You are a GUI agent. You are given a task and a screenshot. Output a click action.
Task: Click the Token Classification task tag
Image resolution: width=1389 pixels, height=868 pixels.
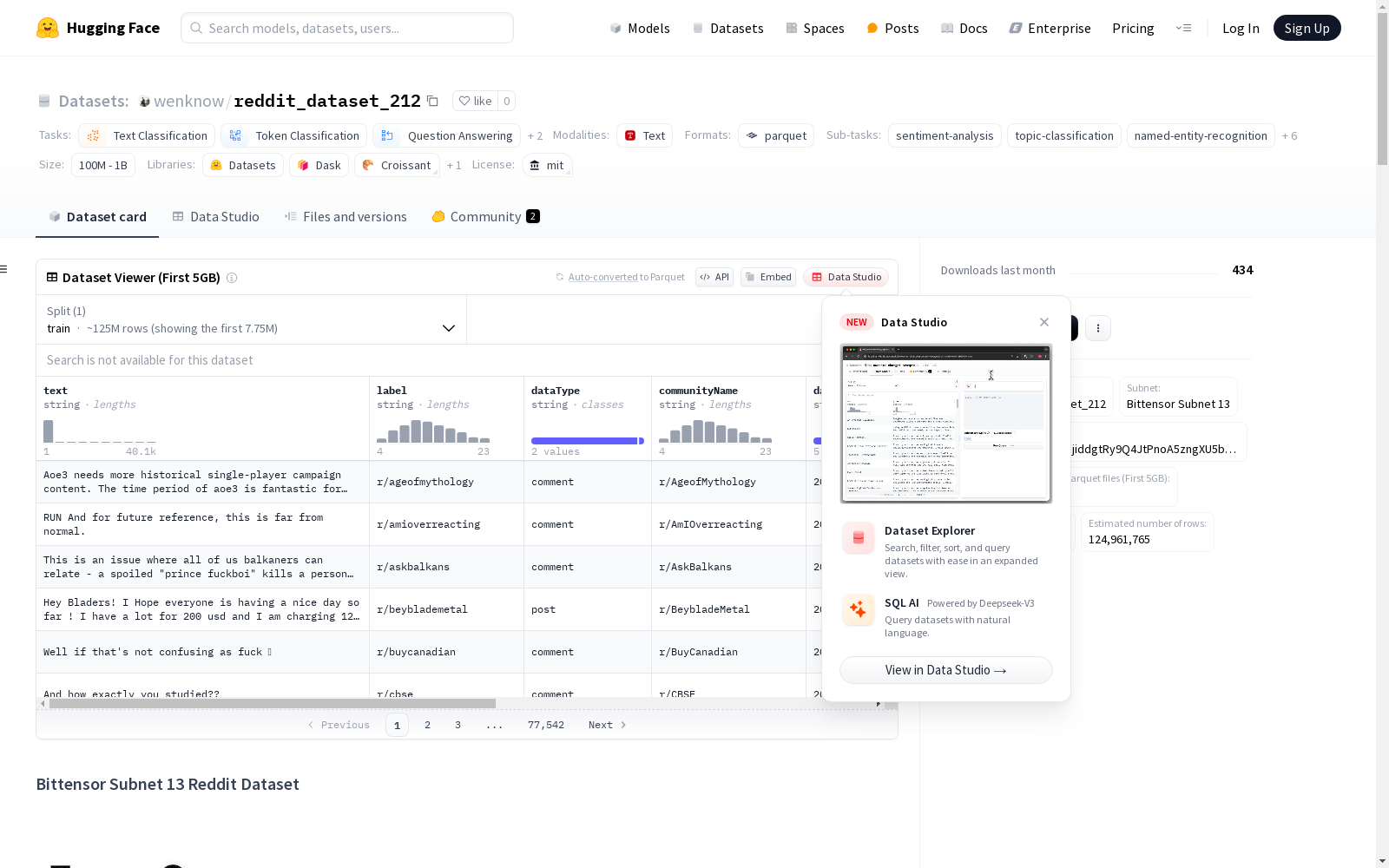click(293, 135)
